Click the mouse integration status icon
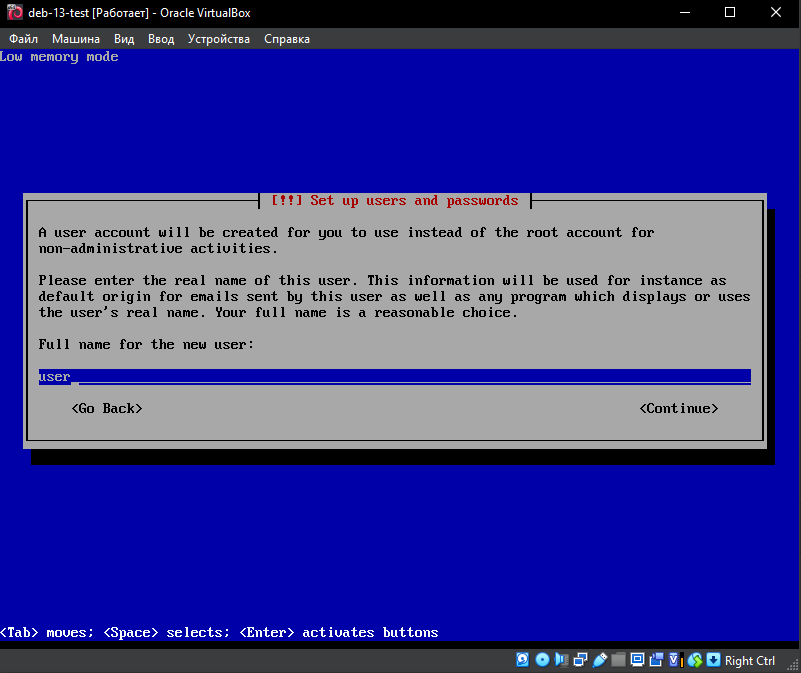Viewport: 801px width, 673px height. pos(694,660)
